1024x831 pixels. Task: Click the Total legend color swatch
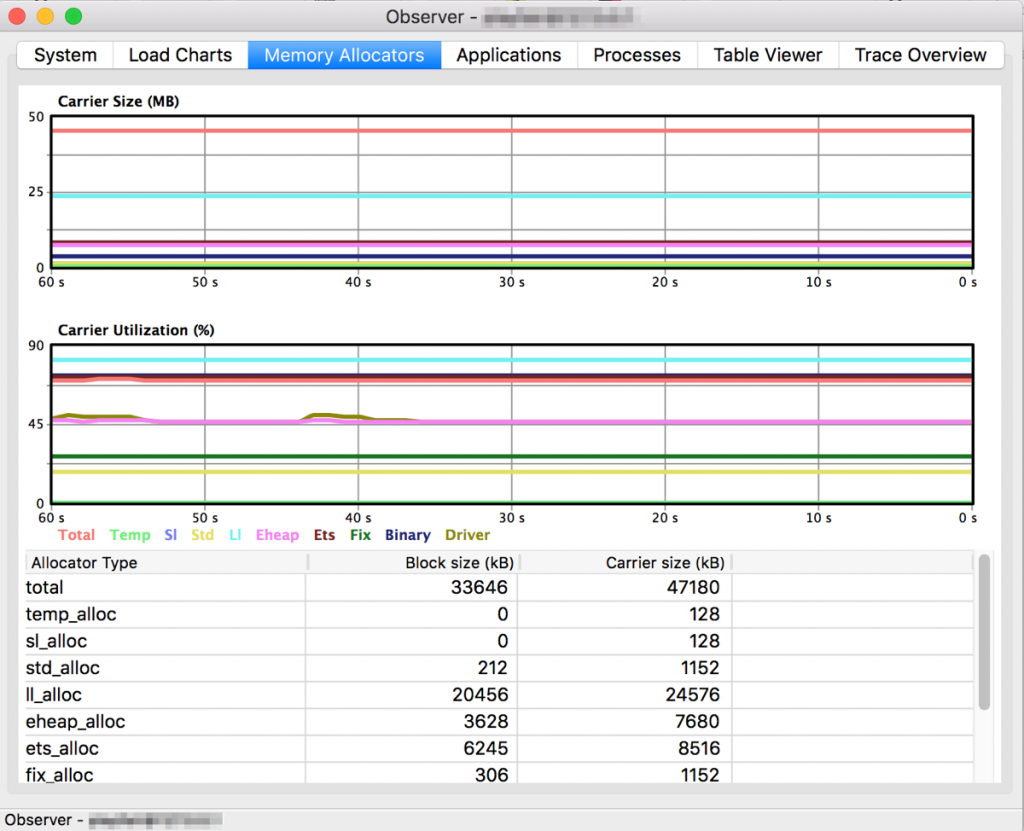(x=76, y=535)
